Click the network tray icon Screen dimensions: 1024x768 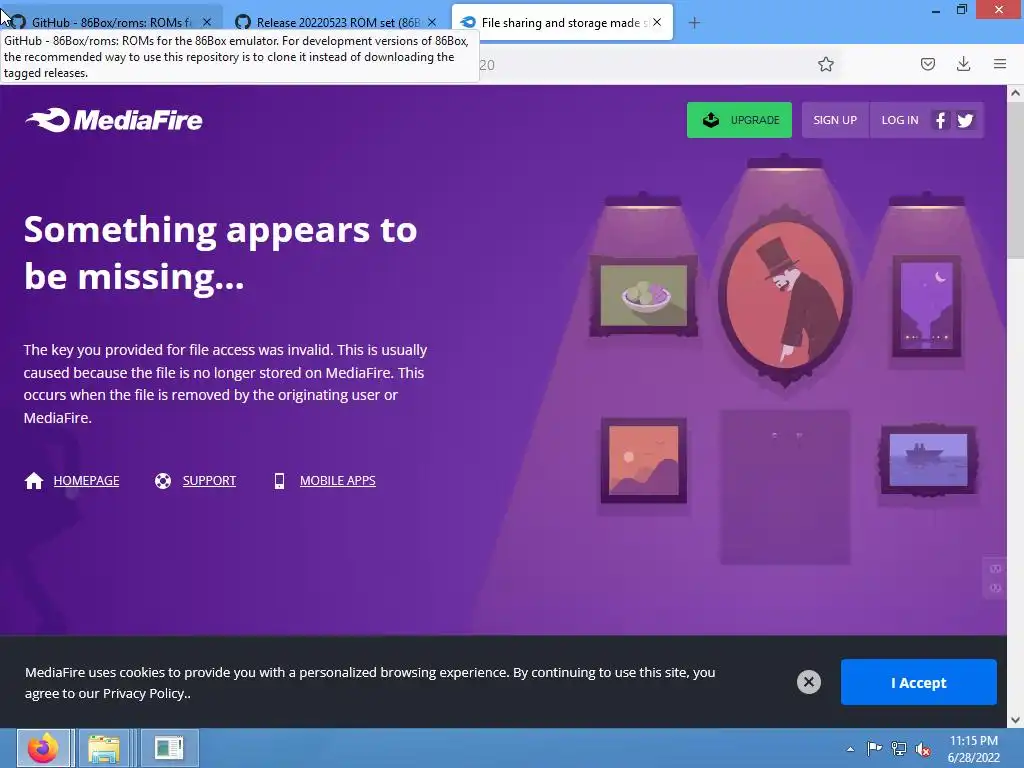click(899, 749)
